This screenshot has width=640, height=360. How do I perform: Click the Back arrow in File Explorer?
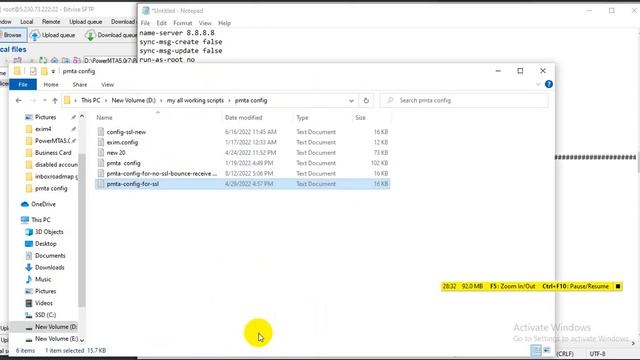tap(18, 100)
